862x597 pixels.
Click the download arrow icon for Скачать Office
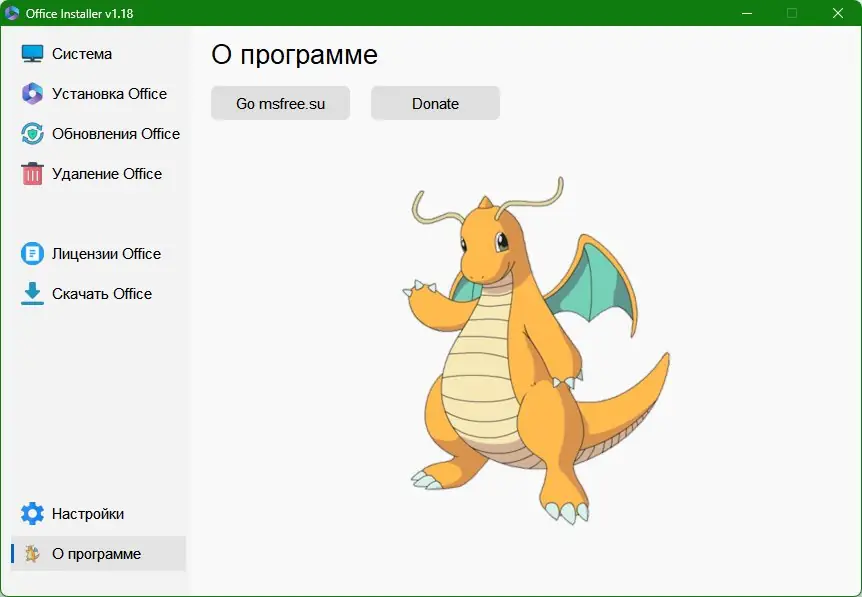32,294
